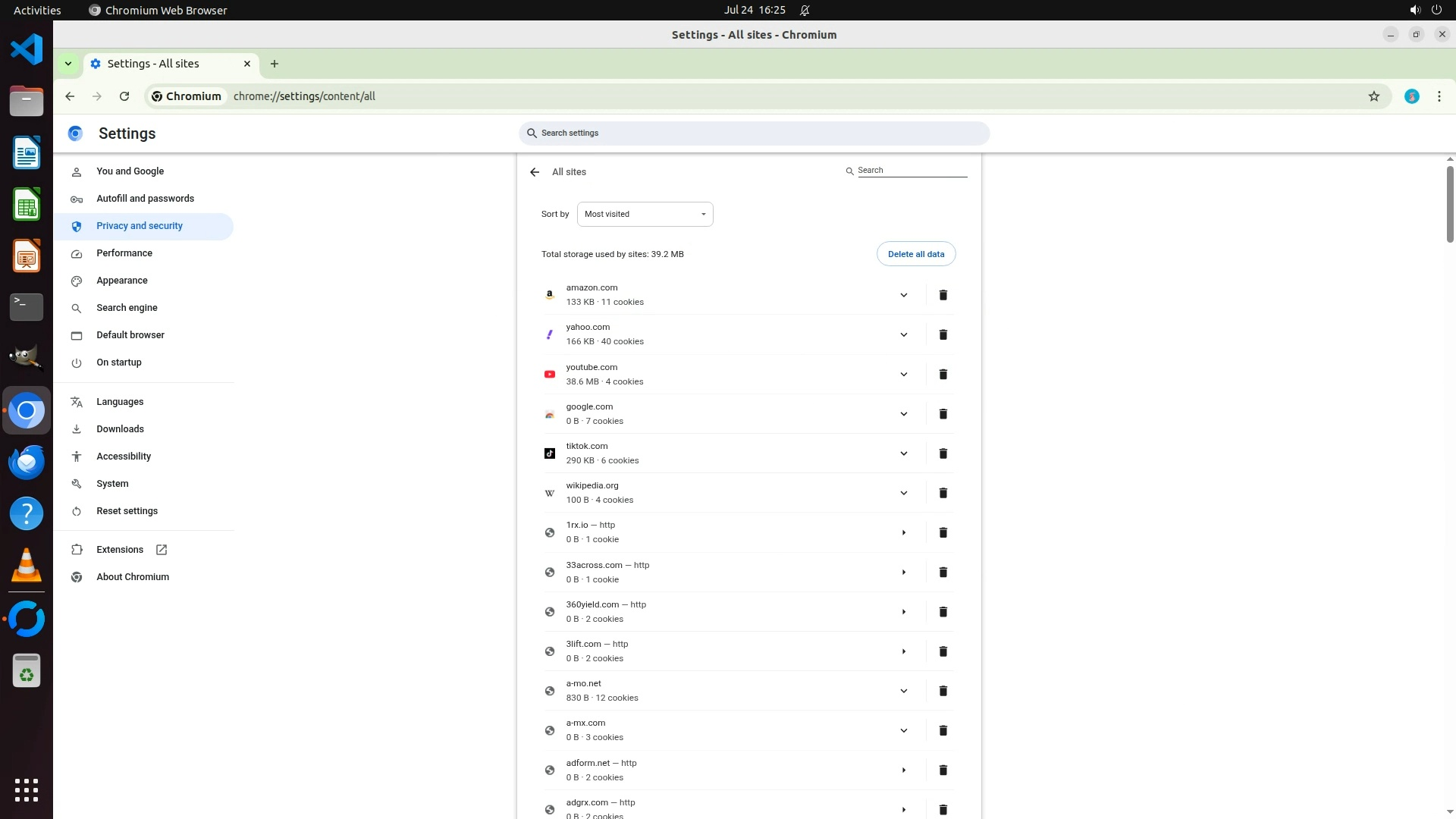Expand the google.com site entry

[903, 414]
